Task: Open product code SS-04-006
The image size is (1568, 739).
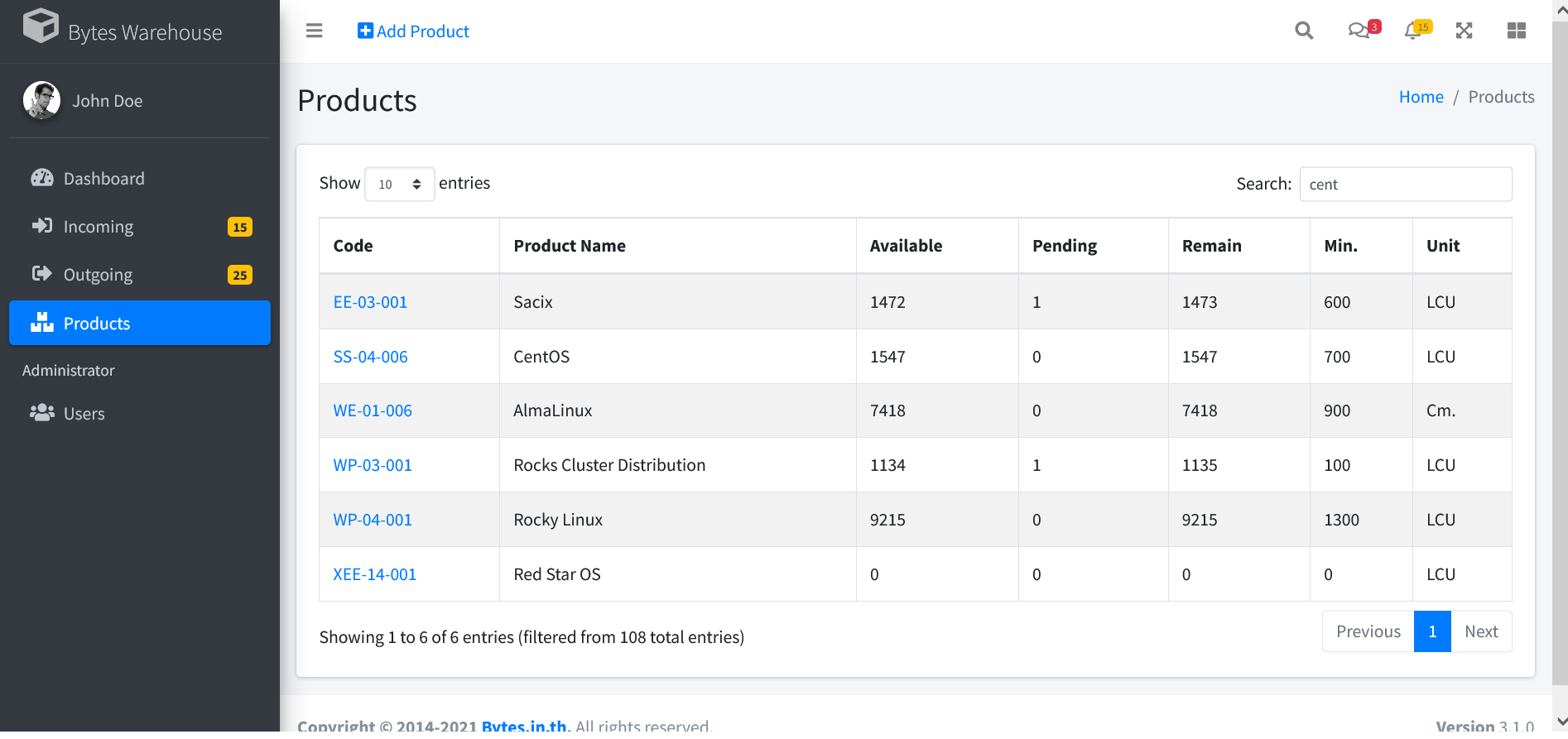Action: [370, 357]
